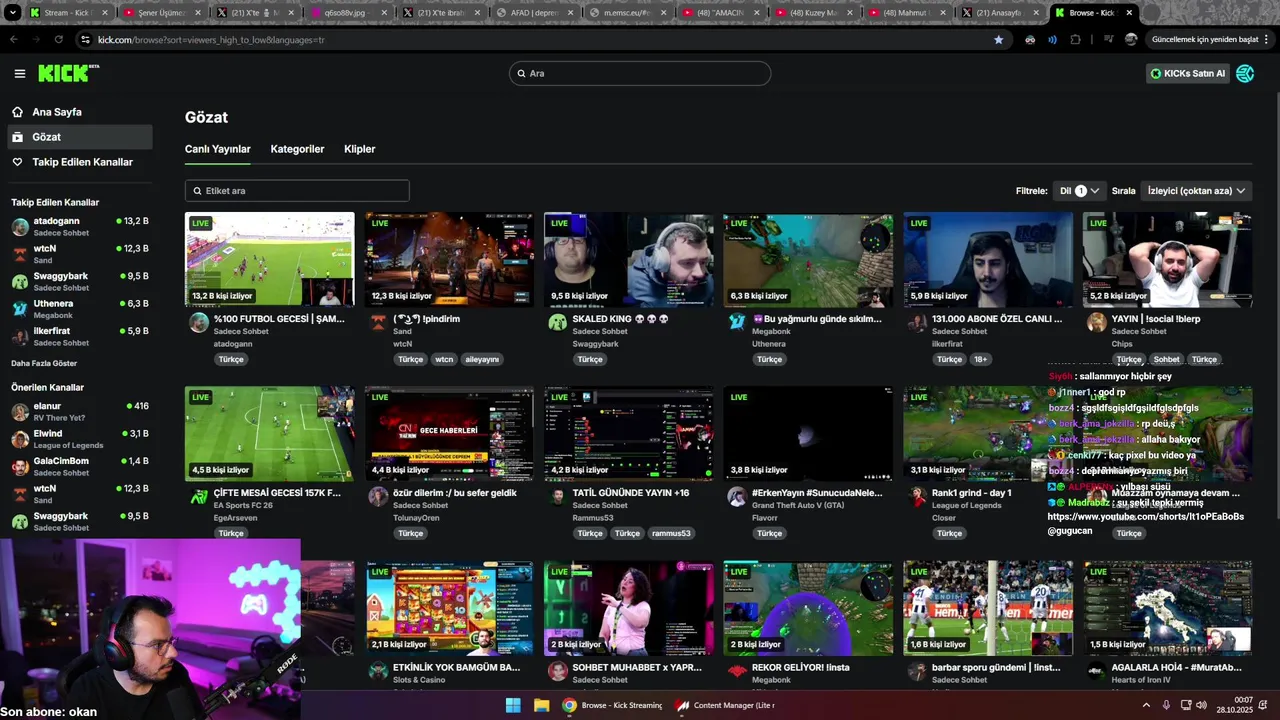This screenshot has height=720, width=1280.
Task: Open ilkerfirat channel avatar in sidebar
Action: 20,337
